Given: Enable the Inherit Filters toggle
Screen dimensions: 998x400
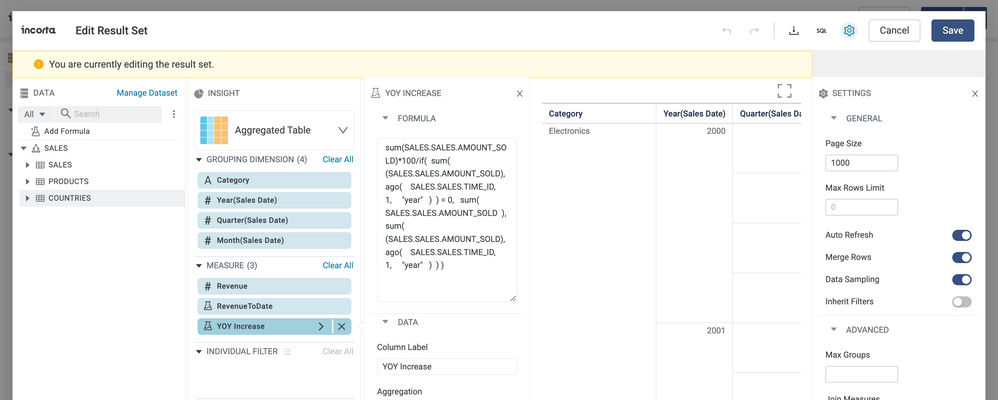Looking at the screenshot, I should pyautogui.click(x=961, y=301).
